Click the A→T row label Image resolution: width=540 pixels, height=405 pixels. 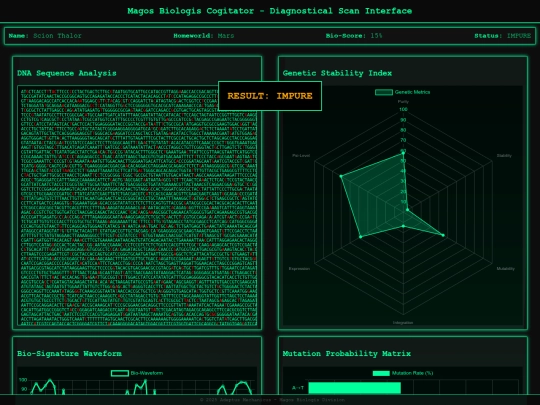tap(298, 388)
